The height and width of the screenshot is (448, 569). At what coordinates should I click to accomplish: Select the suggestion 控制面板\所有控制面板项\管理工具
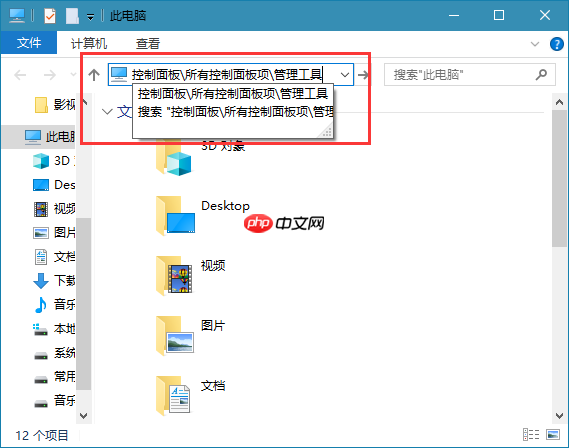233,94
